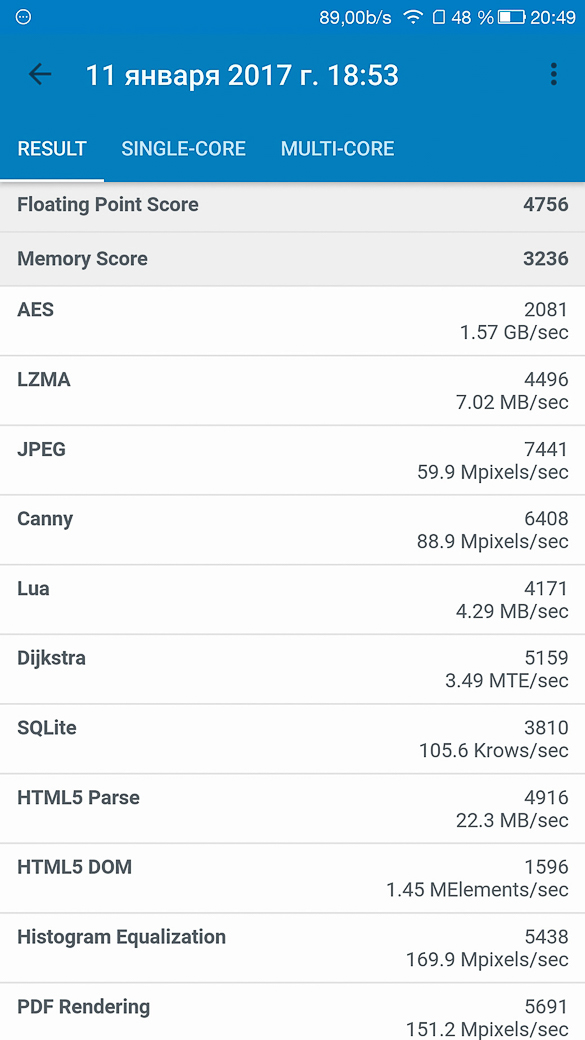585x1040 pixels.
Task: Select the Dijkstra benchmark row
Action: click(292, 669)
